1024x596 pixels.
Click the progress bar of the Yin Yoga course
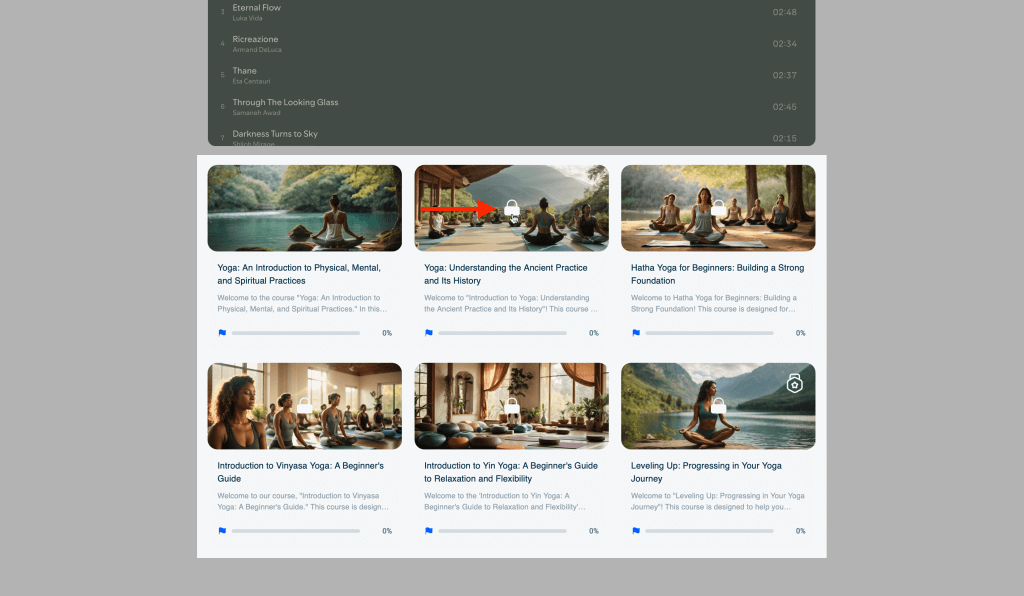(x=502, y=531)
